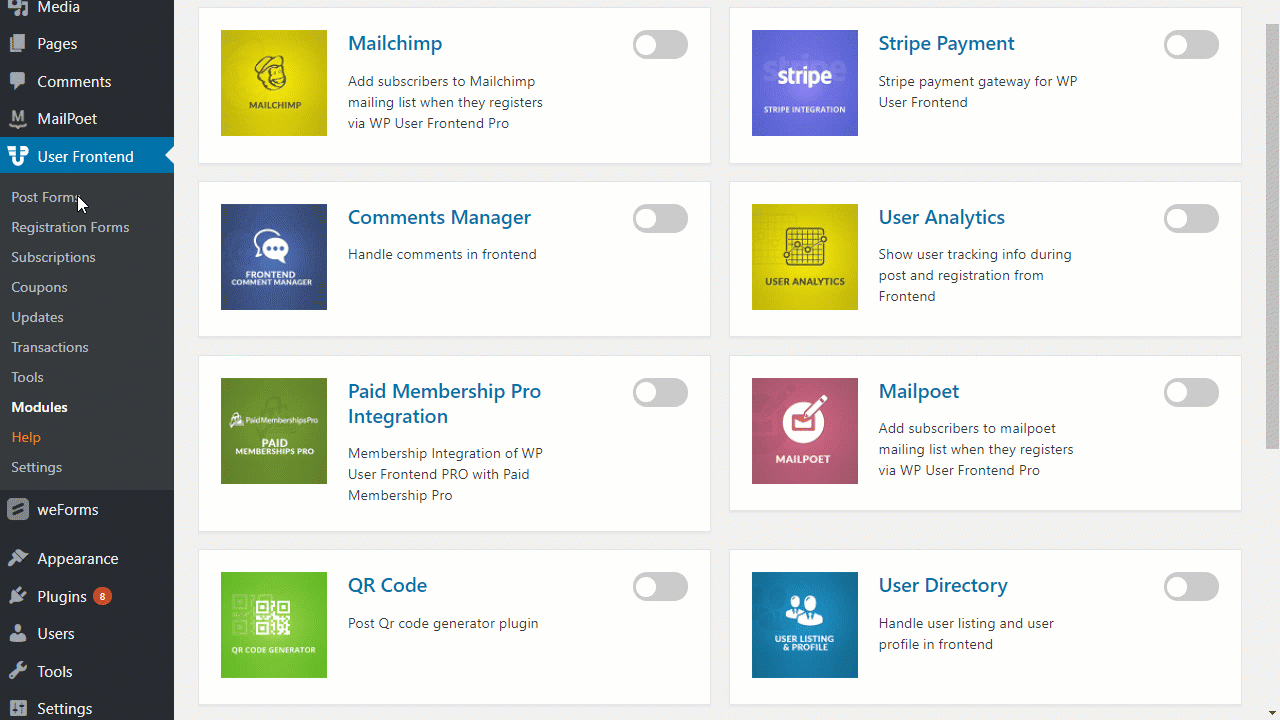Click the Mailchimp title link
Viewport: 1280px width, 720px height.
coord(395,44)
